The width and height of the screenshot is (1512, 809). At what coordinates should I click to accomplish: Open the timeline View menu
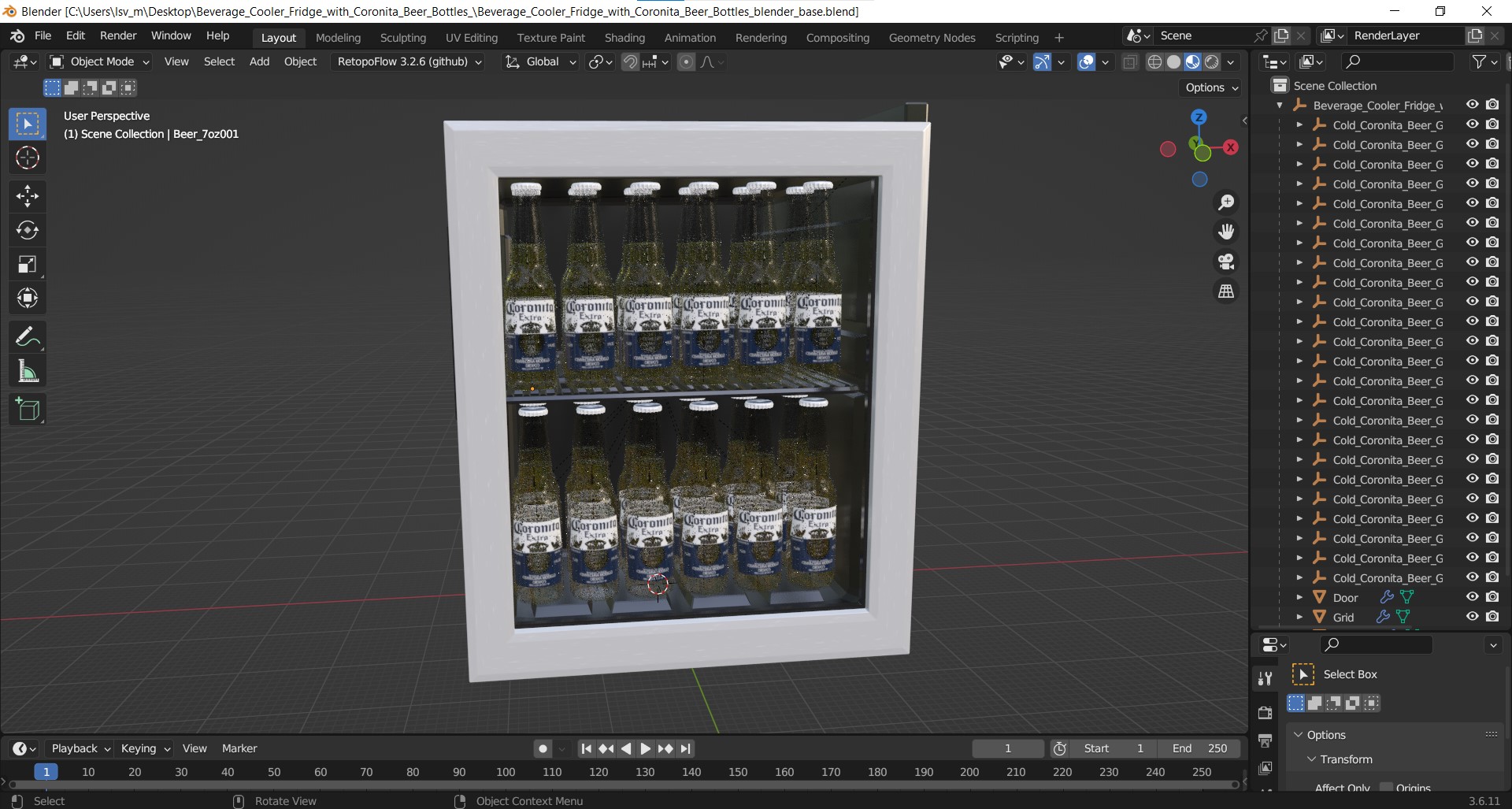195,748
